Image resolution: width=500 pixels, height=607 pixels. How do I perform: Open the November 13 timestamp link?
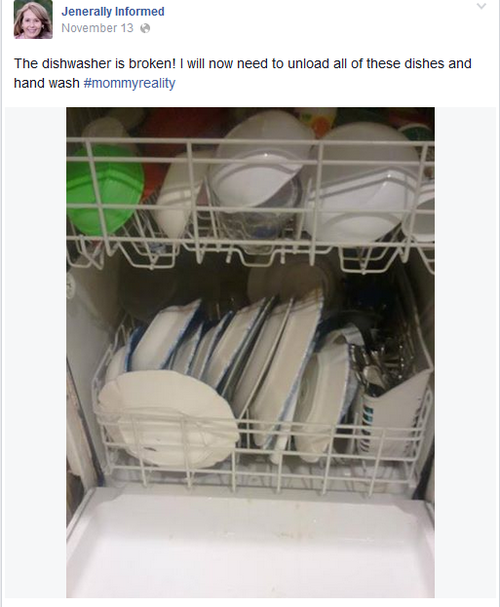coord(97,28)
